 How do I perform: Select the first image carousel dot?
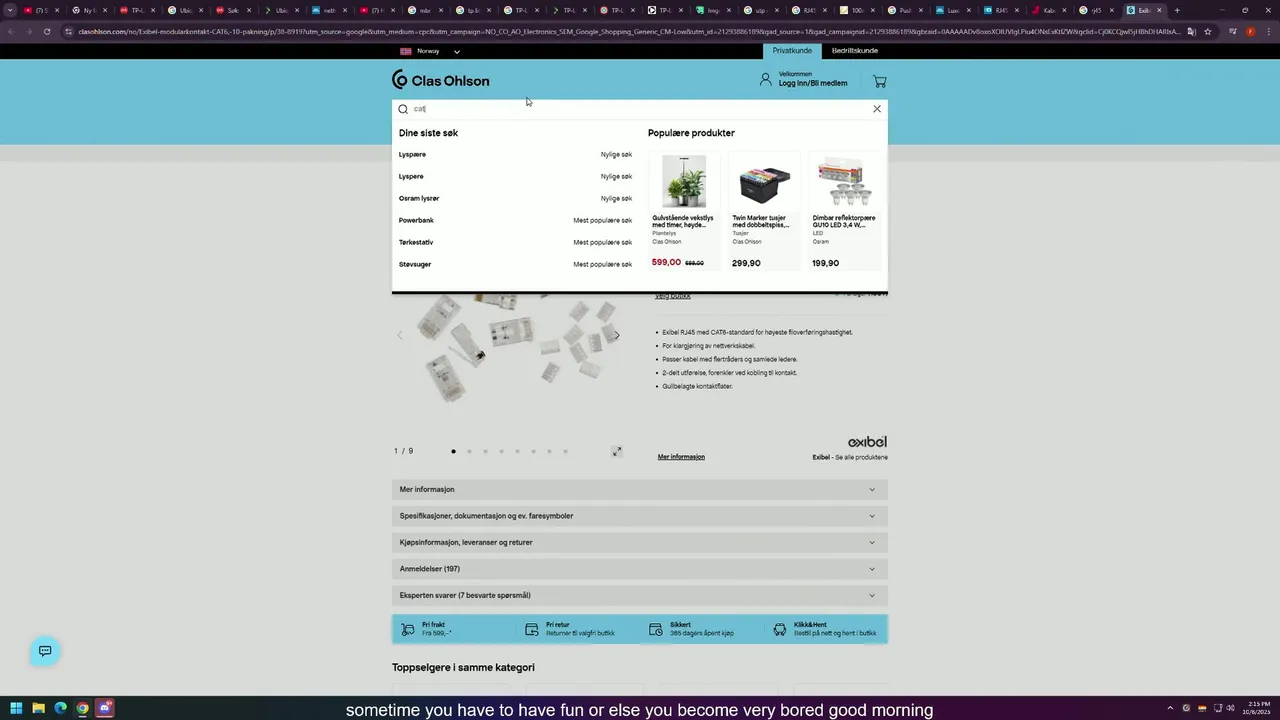point(453,451)
